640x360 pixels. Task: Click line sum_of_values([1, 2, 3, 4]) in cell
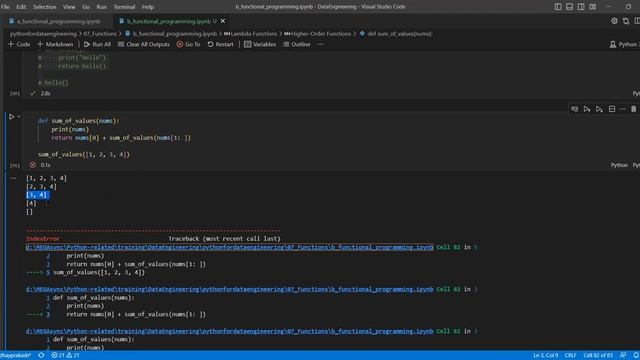point(84,154)
